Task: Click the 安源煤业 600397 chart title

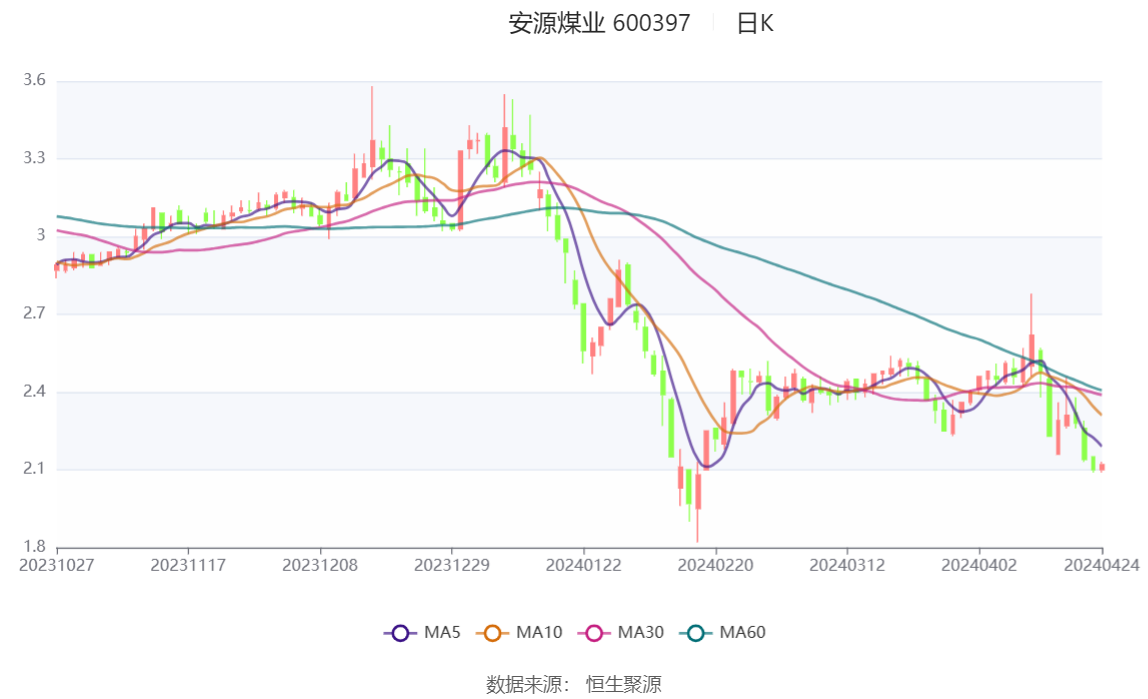Action: coord(599,24)
